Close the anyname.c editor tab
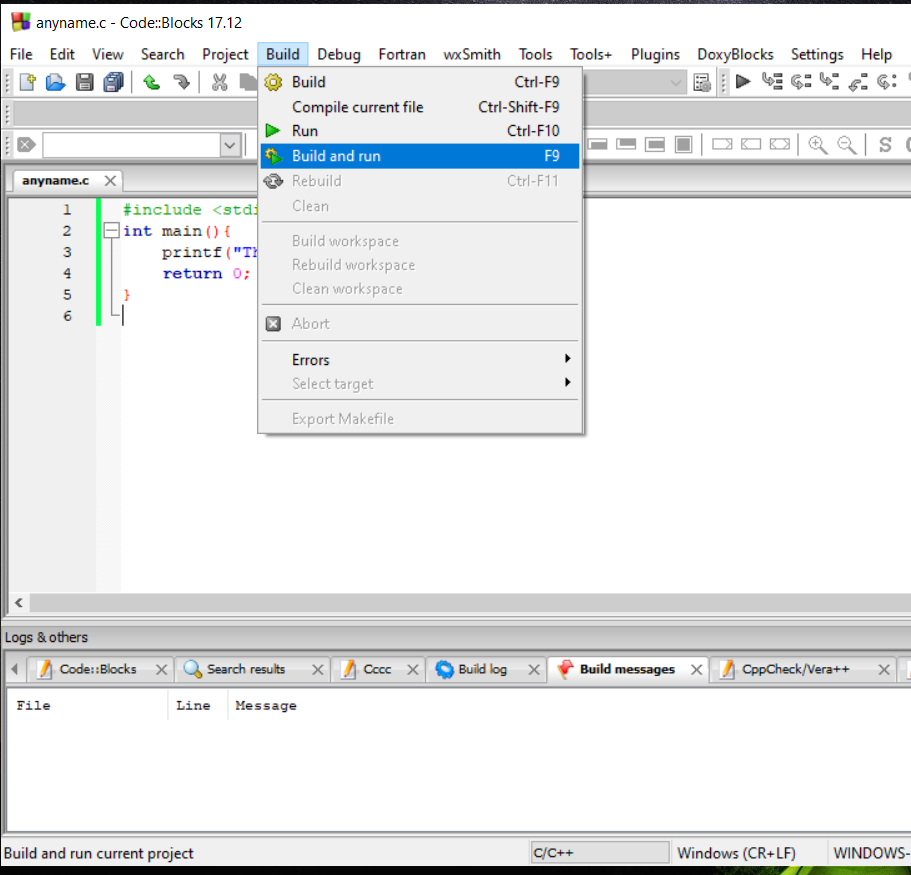 click(110, 181)
